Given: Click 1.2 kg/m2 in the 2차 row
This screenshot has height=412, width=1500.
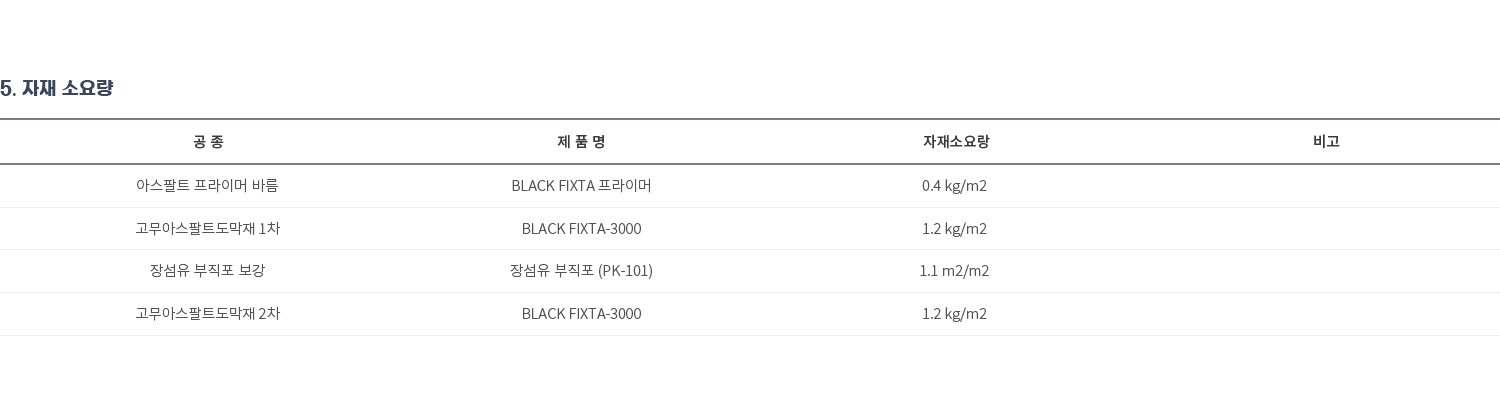Looking at the screenshot, I should (x=954, y=314).
